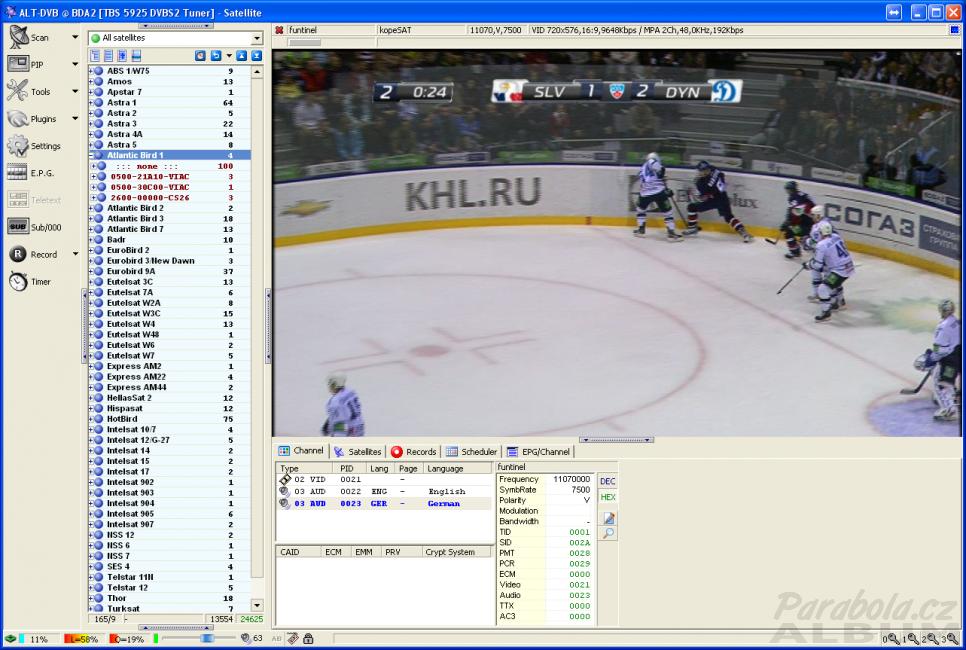Switch PID display to HEX

(607, 497)
